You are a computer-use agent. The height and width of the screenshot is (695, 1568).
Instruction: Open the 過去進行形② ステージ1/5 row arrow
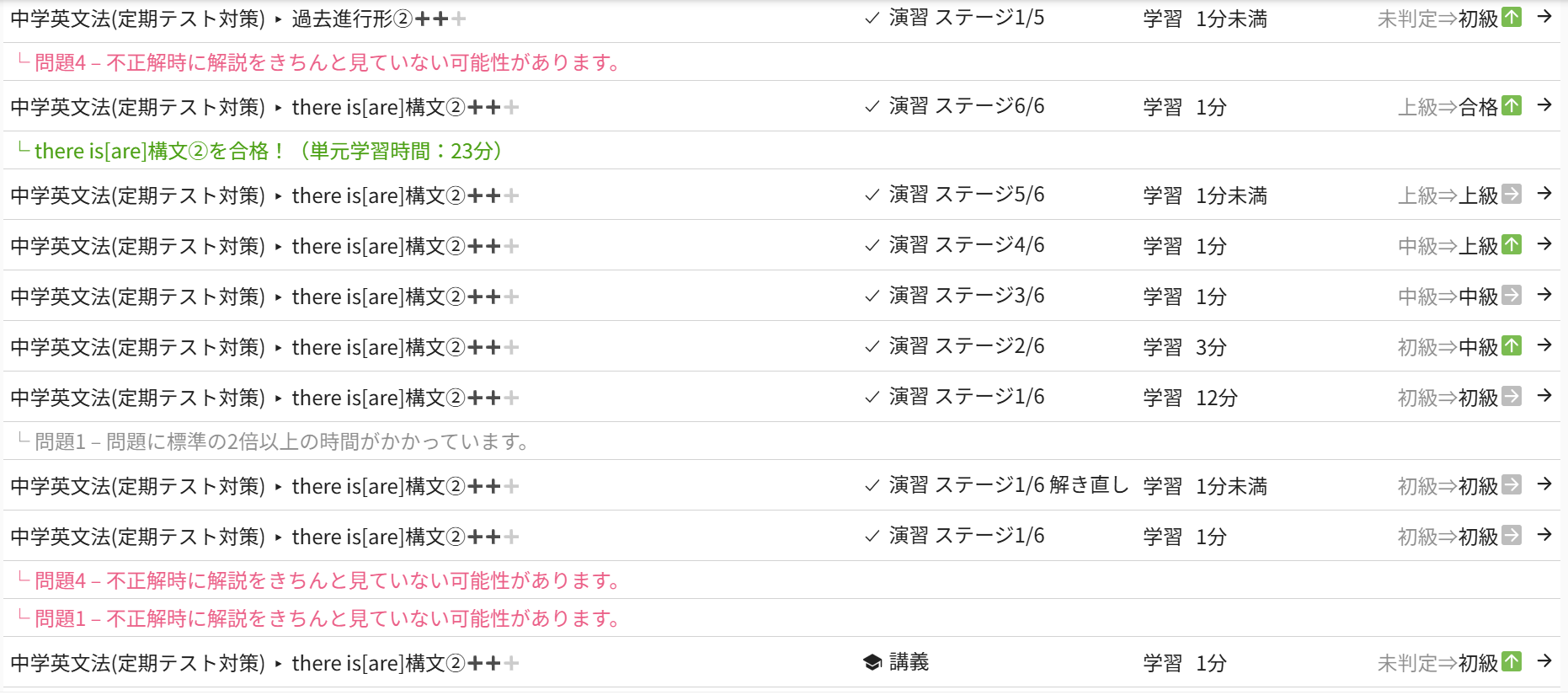point(1544,17)
